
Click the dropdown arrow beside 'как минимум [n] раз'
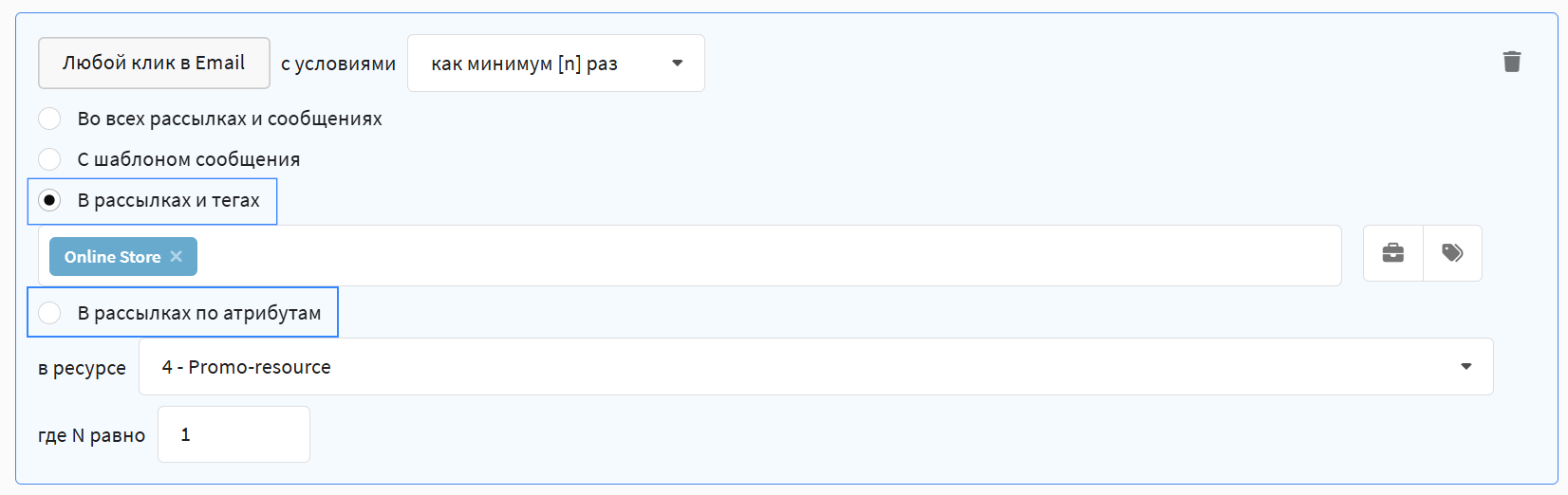tap(678, 64)
